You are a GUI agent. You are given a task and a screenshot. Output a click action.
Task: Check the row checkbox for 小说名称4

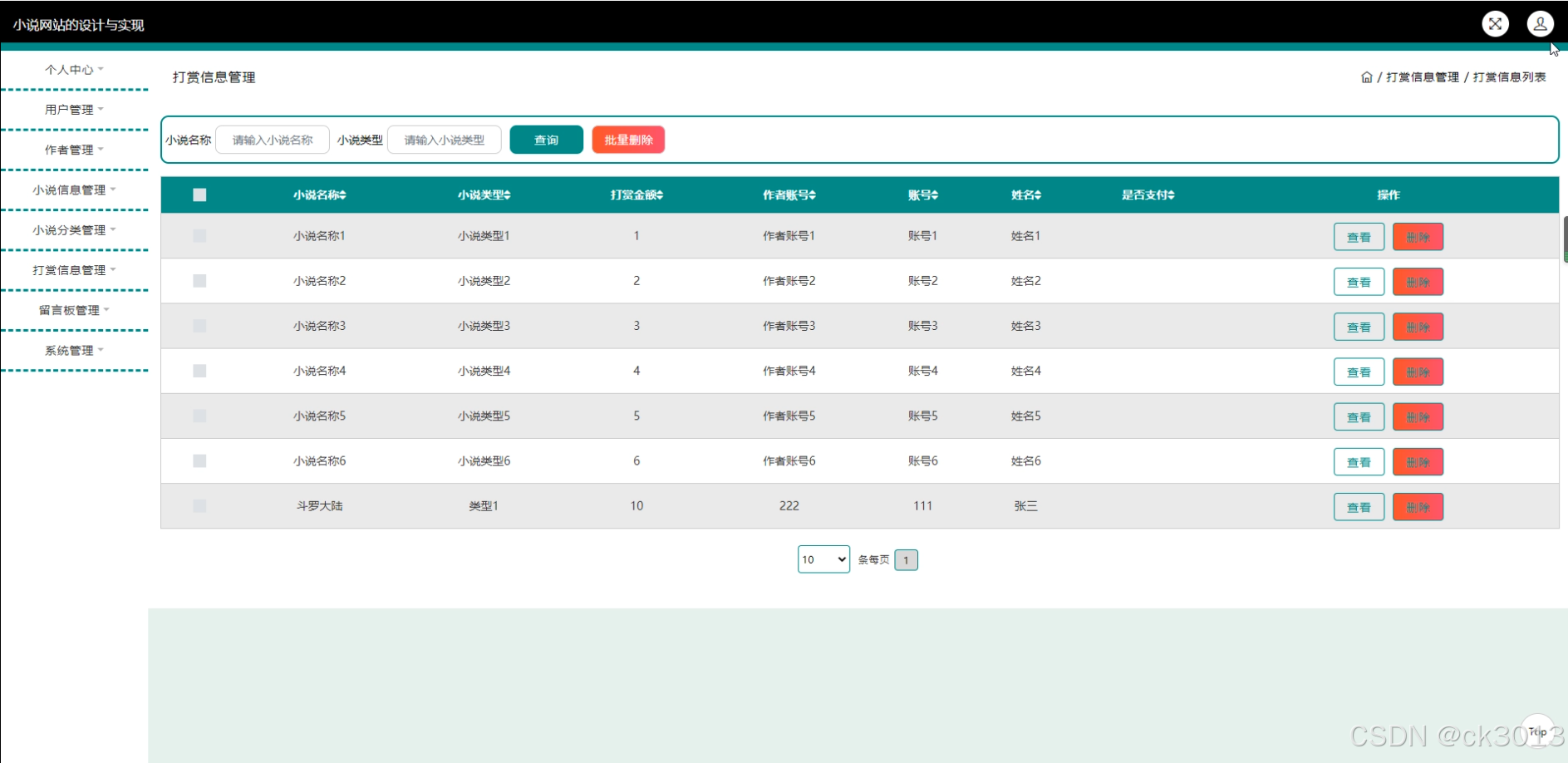[199, 371]
